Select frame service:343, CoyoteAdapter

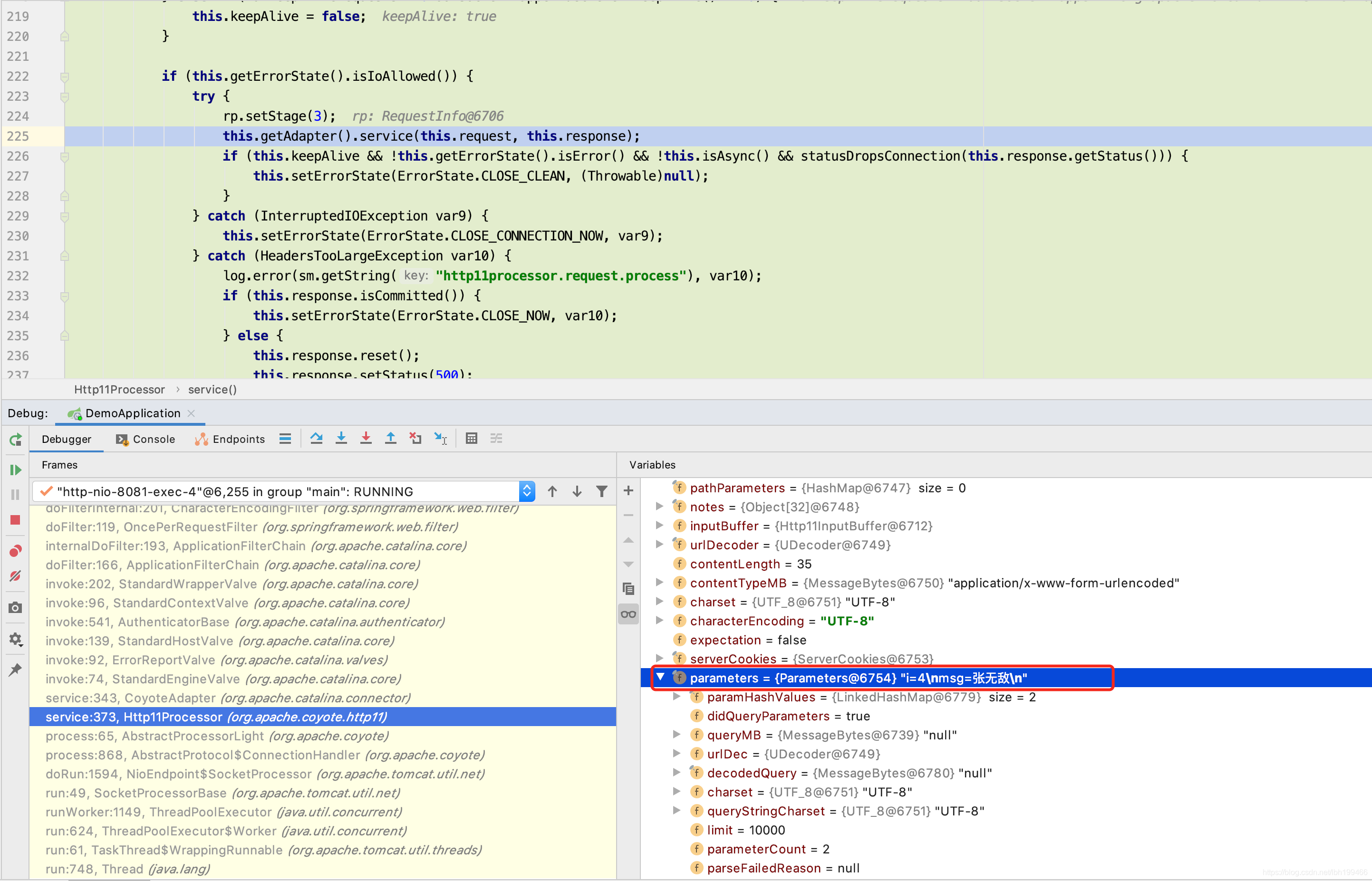[x=323, y=698]
